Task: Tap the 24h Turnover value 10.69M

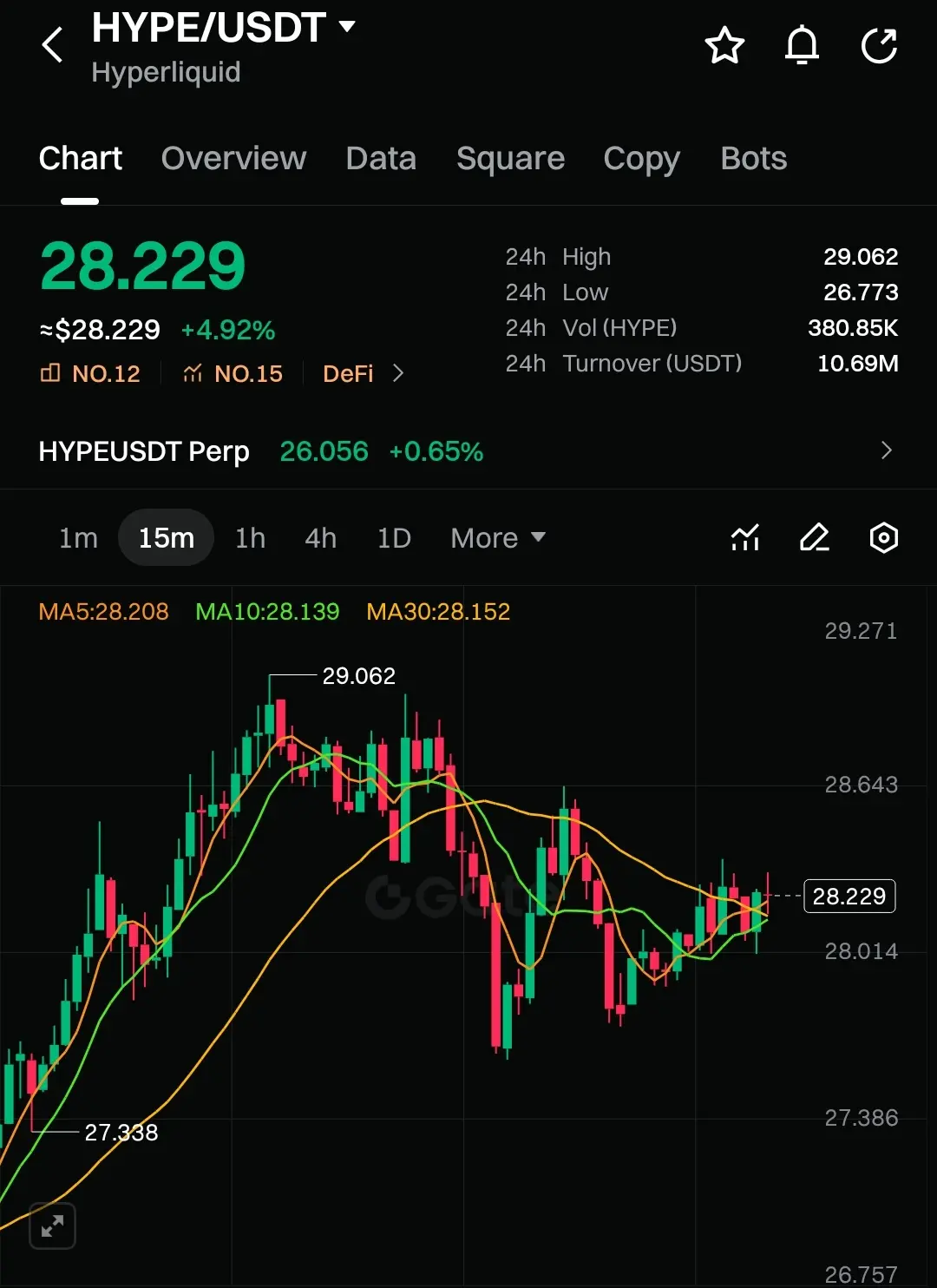Action: click(x=858, y=364)
